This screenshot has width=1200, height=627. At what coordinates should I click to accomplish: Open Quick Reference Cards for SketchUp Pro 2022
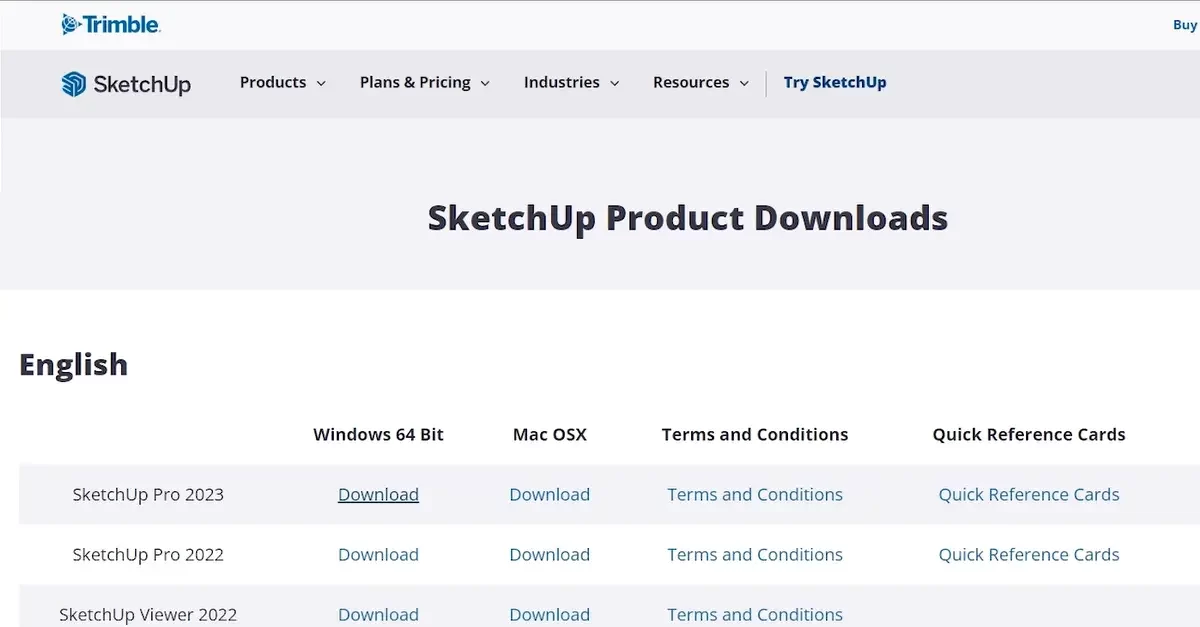click(1029, 554)
